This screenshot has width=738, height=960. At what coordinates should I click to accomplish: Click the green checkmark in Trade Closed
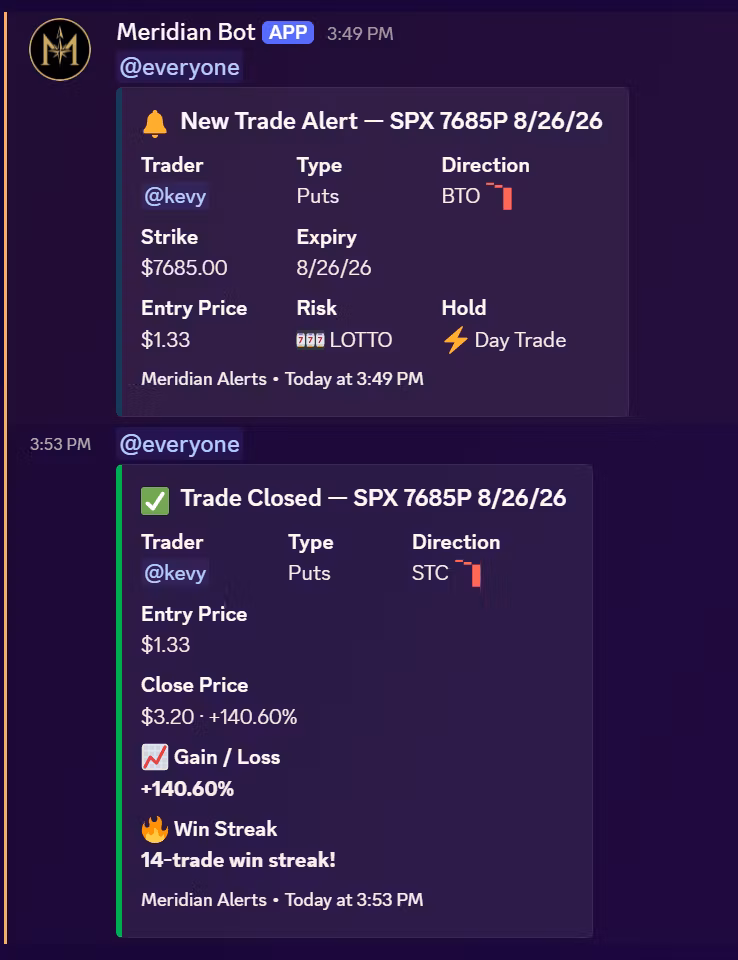[155, 500]
